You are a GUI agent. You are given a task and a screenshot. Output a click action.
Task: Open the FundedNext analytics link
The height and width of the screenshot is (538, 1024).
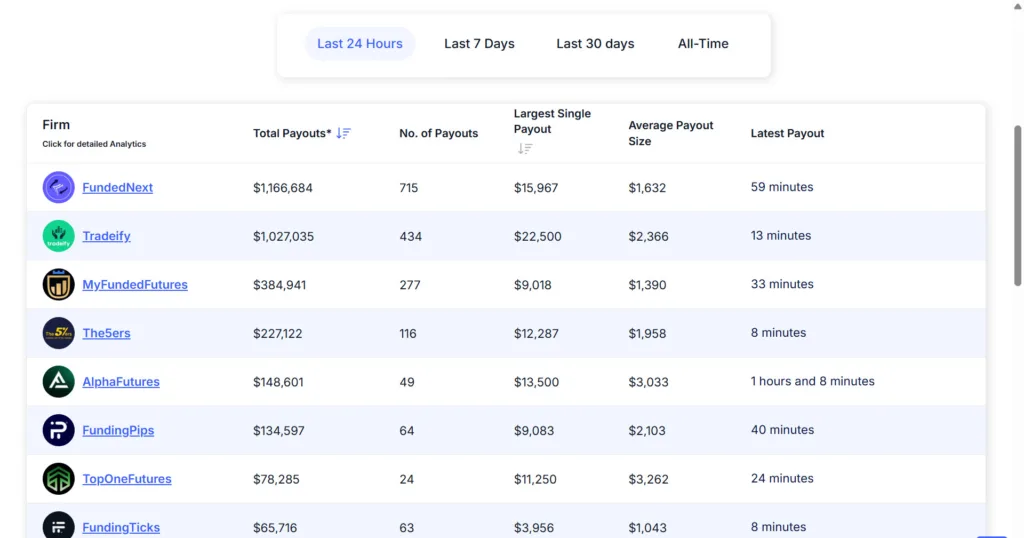tap(117, 188)
